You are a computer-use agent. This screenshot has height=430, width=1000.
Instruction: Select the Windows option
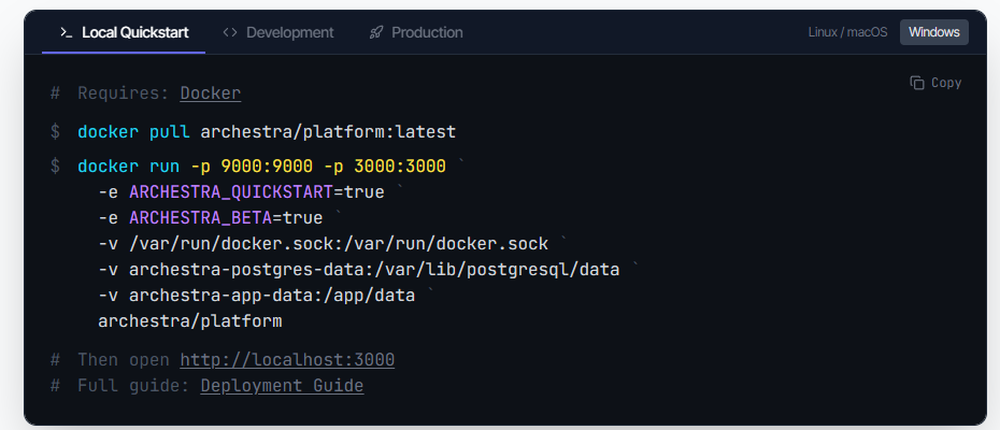[934, 32]
